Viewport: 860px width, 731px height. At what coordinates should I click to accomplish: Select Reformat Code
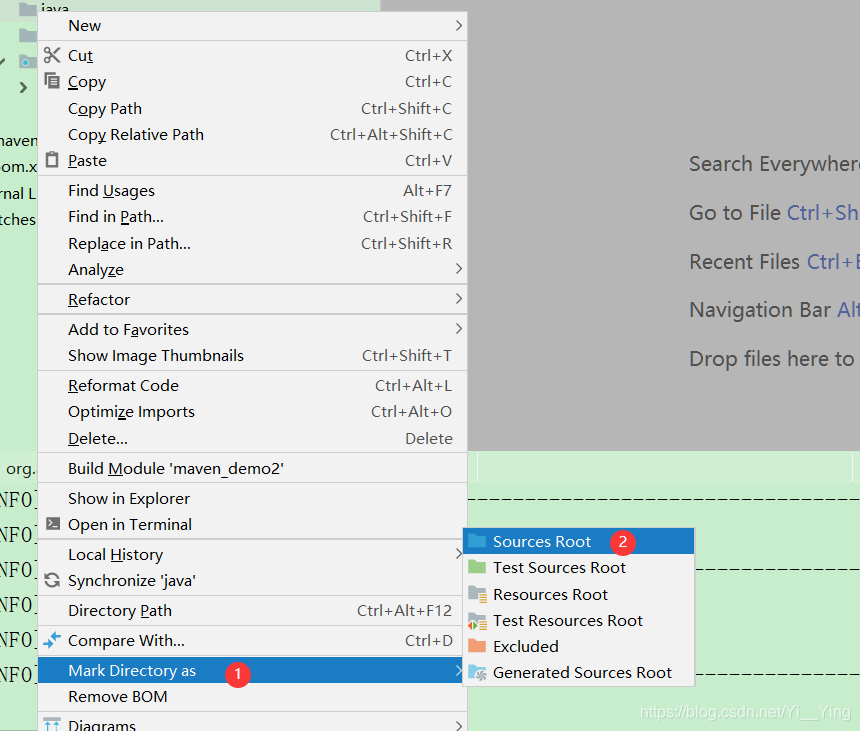pyautogui.click(x=252, y=386)
